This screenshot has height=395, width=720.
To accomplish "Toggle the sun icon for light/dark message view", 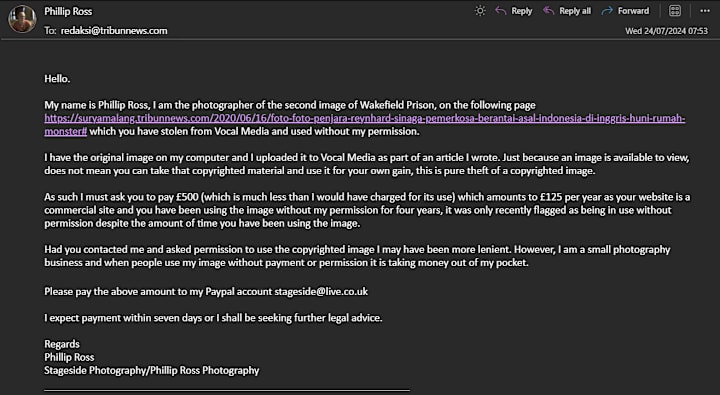I will (480, 11).
